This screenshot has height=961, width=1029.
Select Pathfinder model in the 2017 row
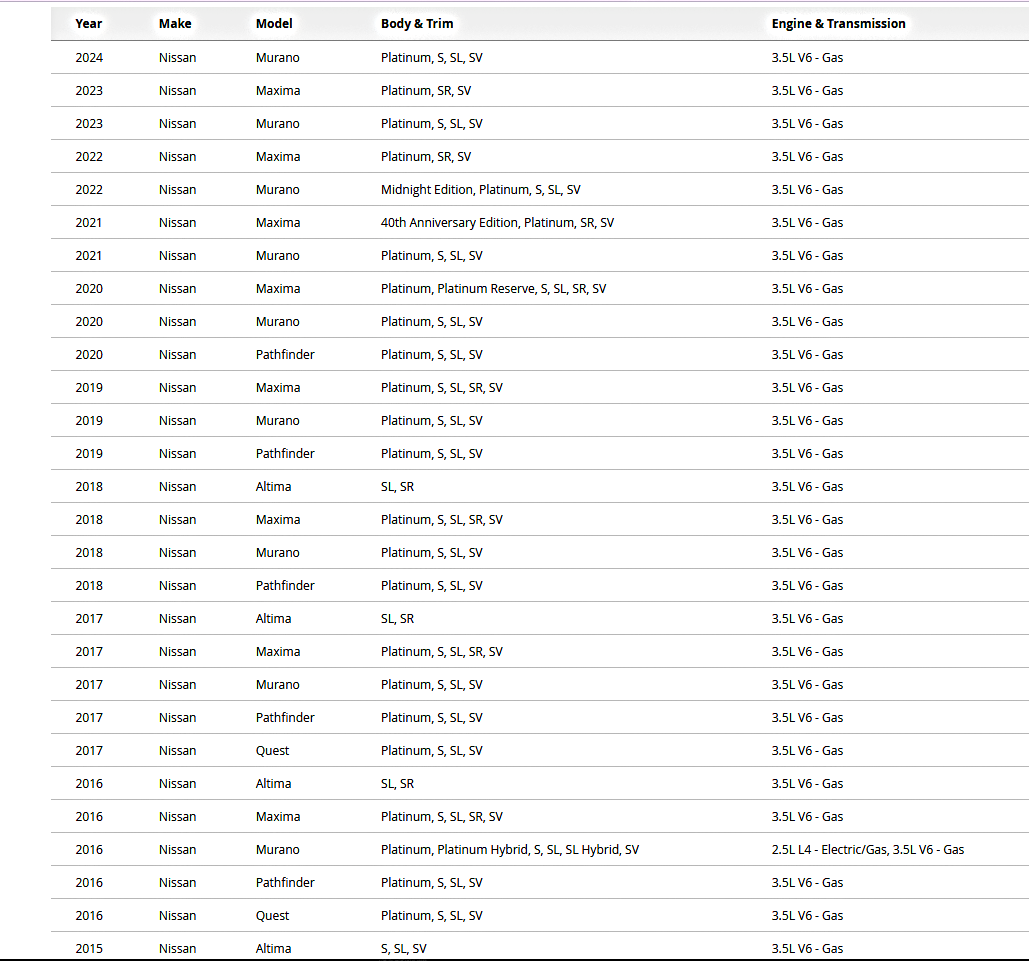coord(285,717)
